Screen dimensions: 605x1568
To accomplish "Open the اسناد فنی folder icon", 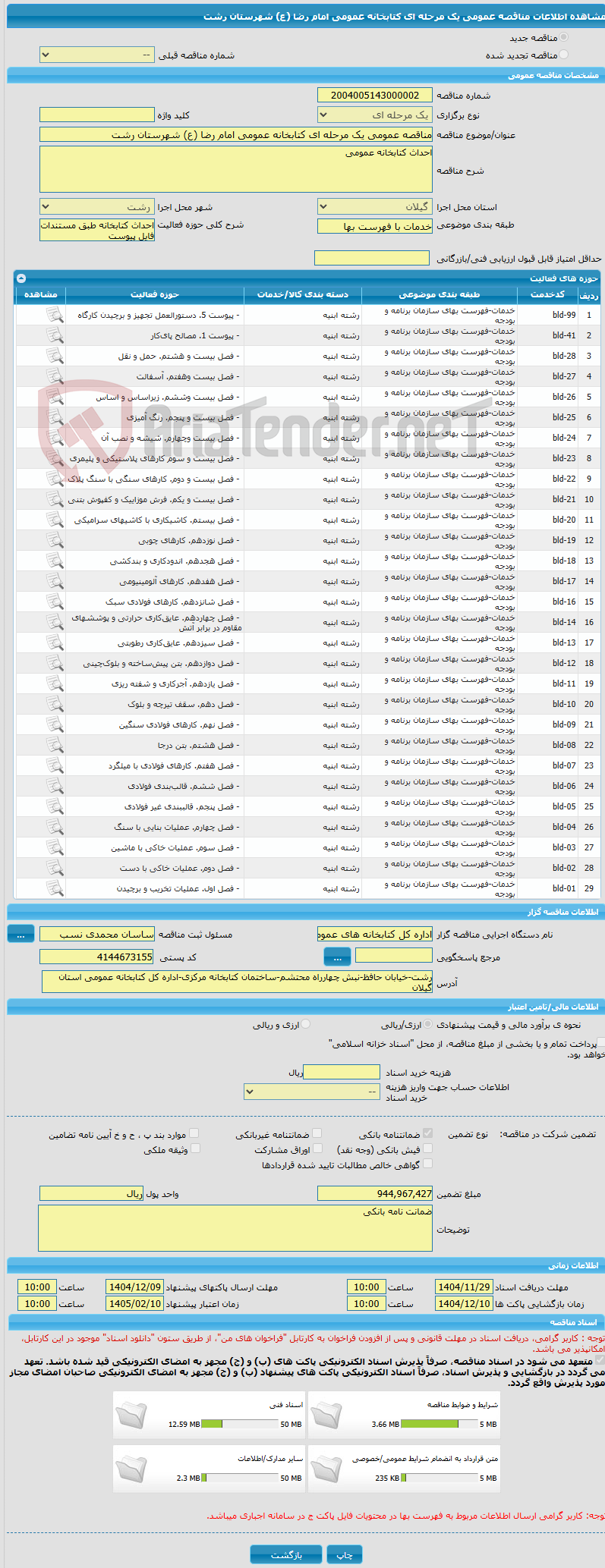I will coord(131,1415).
